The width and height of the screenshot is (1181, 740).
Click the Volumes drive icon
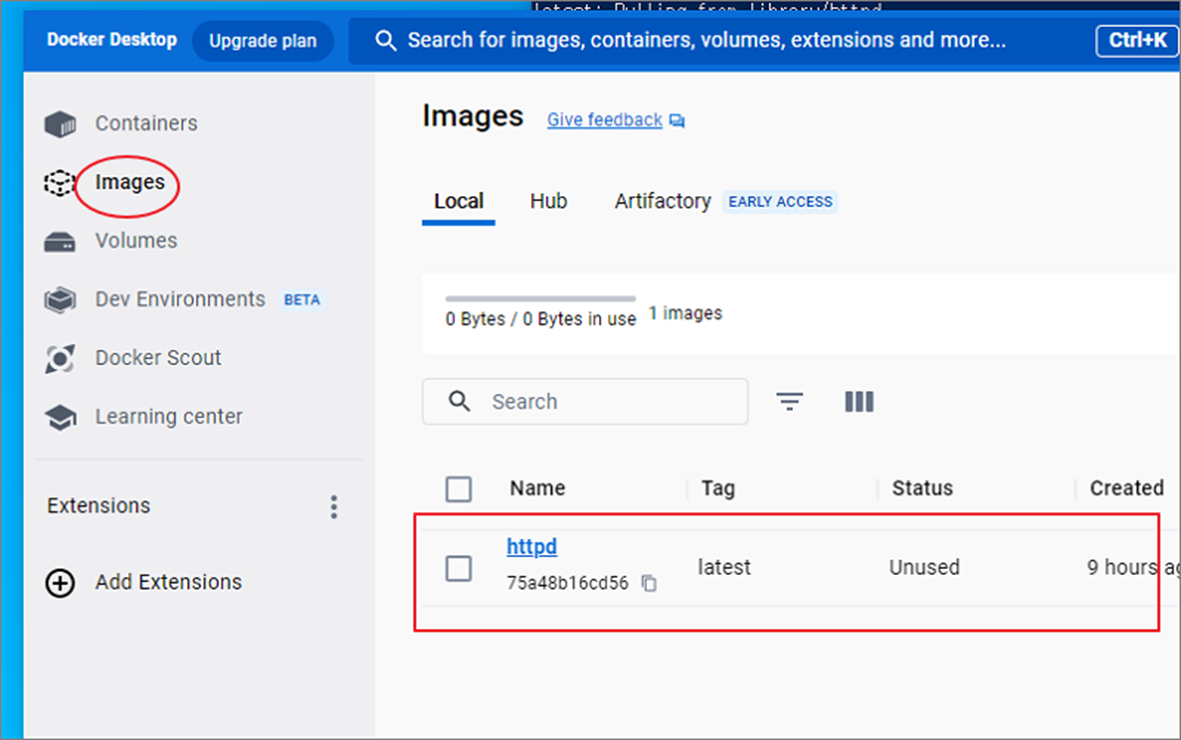(x=60, y=242)
